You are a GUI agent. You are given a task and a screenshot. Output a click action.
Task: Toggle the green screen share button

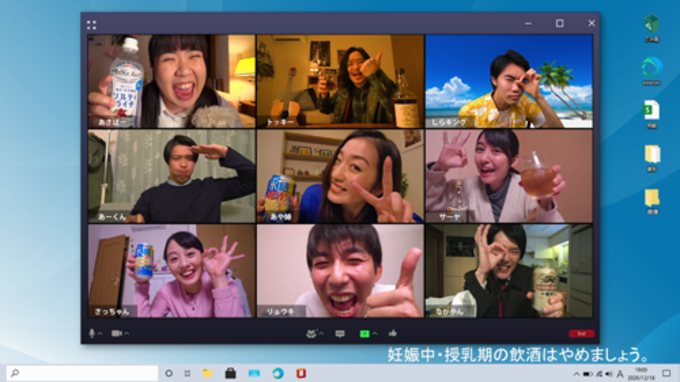364,333
